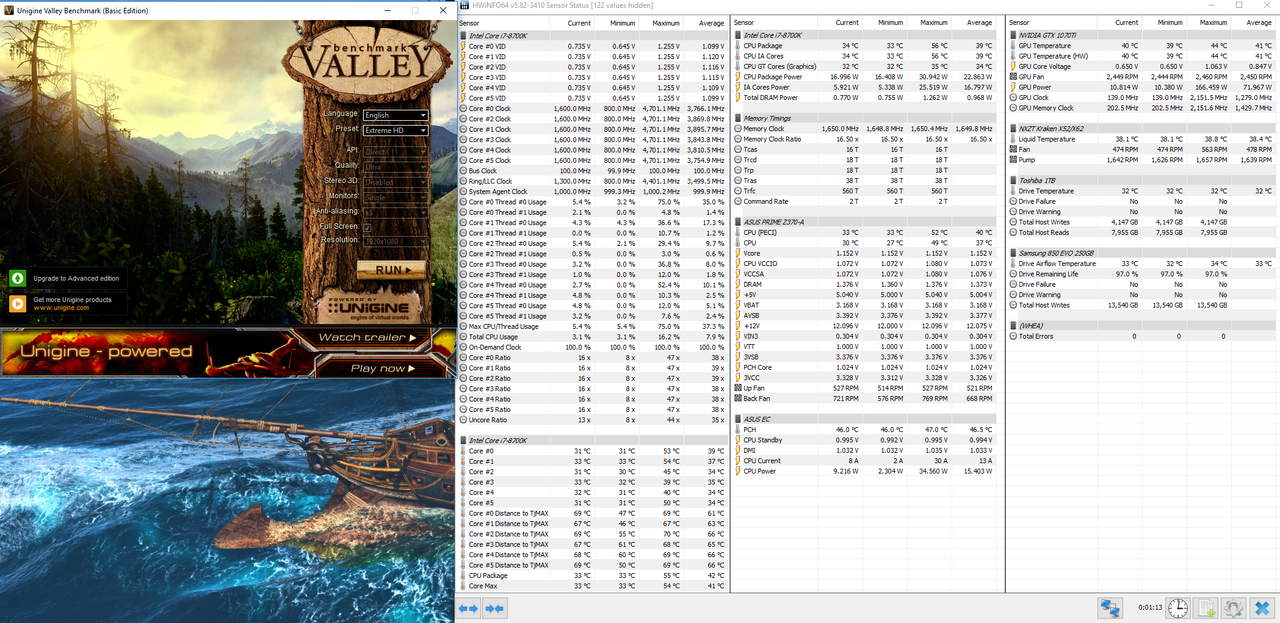Viewport: 1280px width, 623px height.
Task: Open the Anti-aliasing dropdown showing x8
Action: 395,212
